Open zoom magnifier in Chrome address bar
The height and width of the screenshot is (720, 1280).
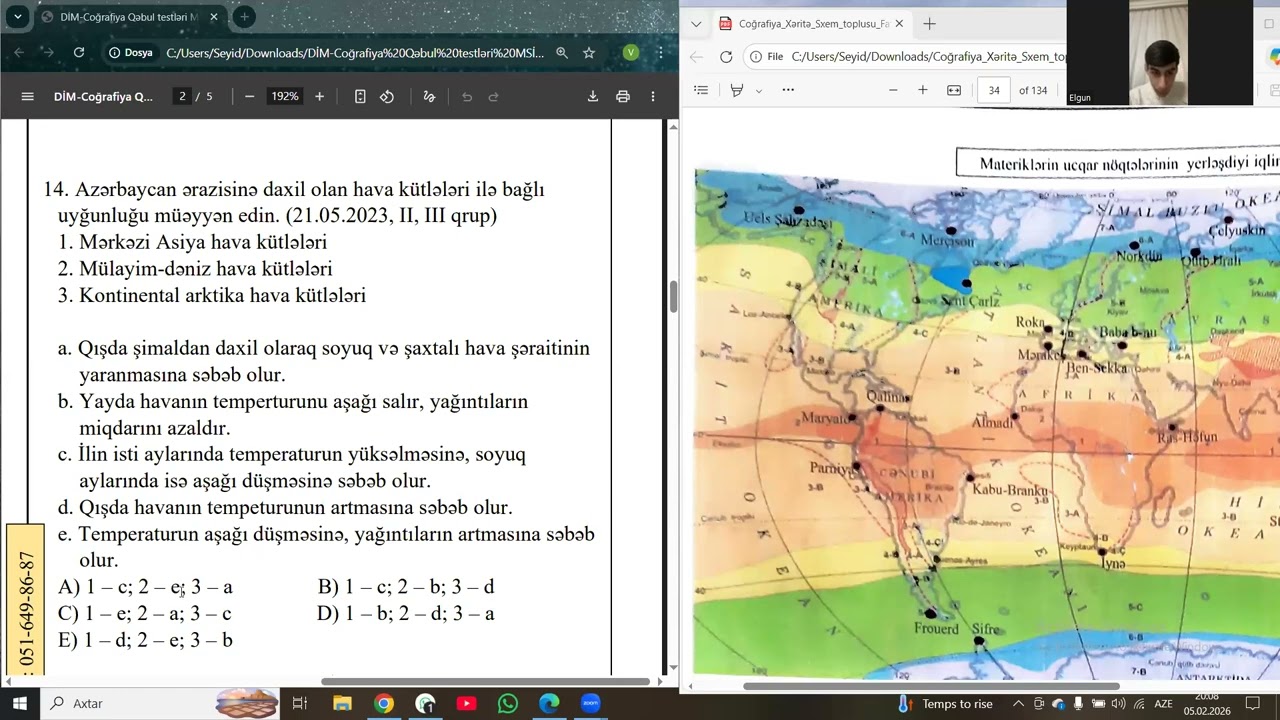click(562, 53)
